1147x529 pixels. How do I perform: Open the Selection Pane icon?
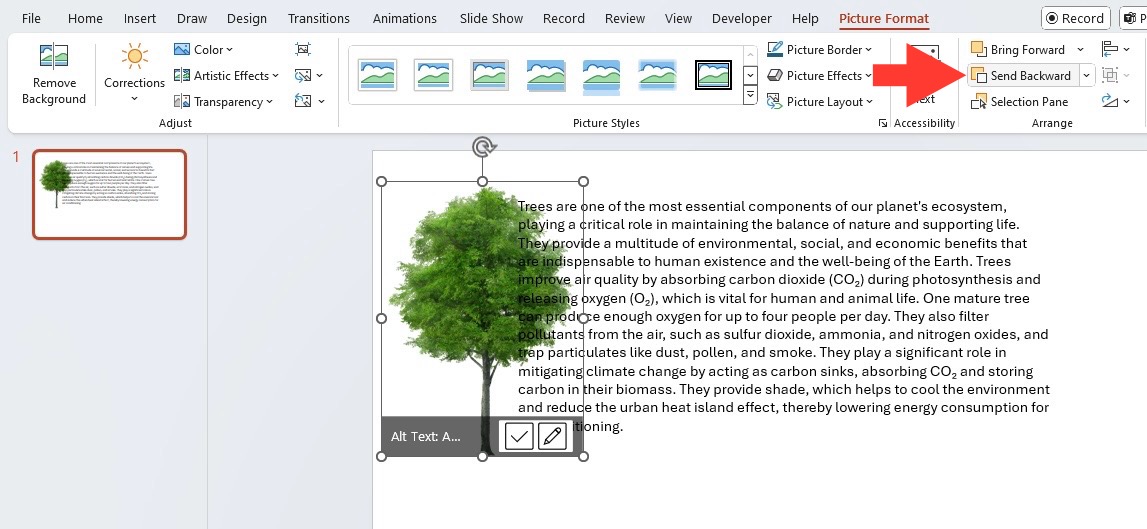979,102
